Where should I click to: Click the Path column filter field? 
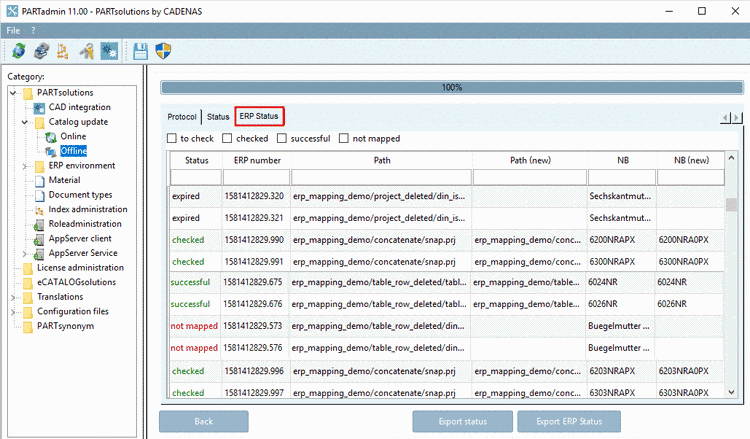coord(381,177)
